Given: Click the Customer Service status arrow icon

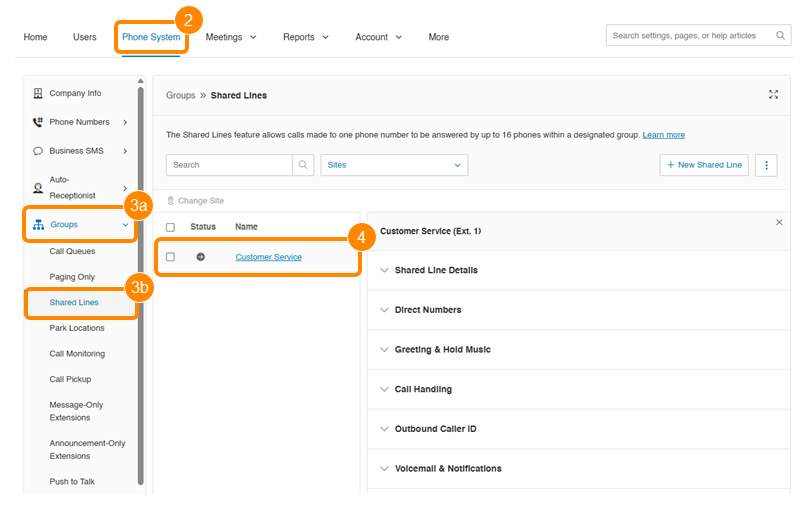Looking at the screenshot, I should [200, 257].
